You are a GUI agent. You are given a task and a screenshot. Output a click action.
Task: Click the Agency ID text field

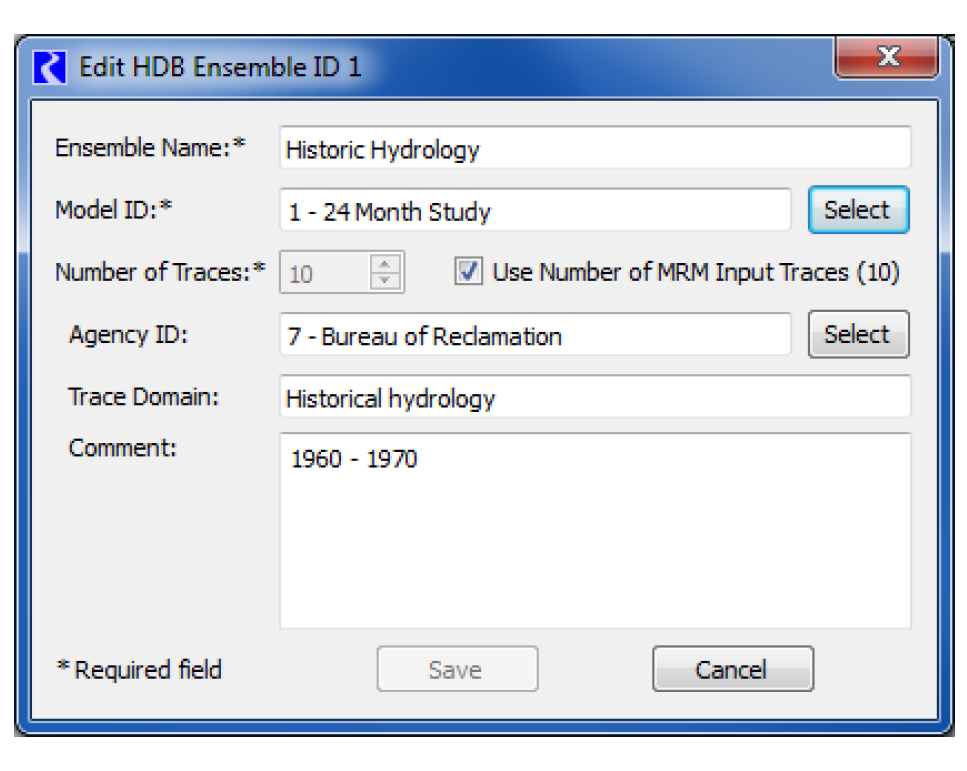(x=535, y=336)
